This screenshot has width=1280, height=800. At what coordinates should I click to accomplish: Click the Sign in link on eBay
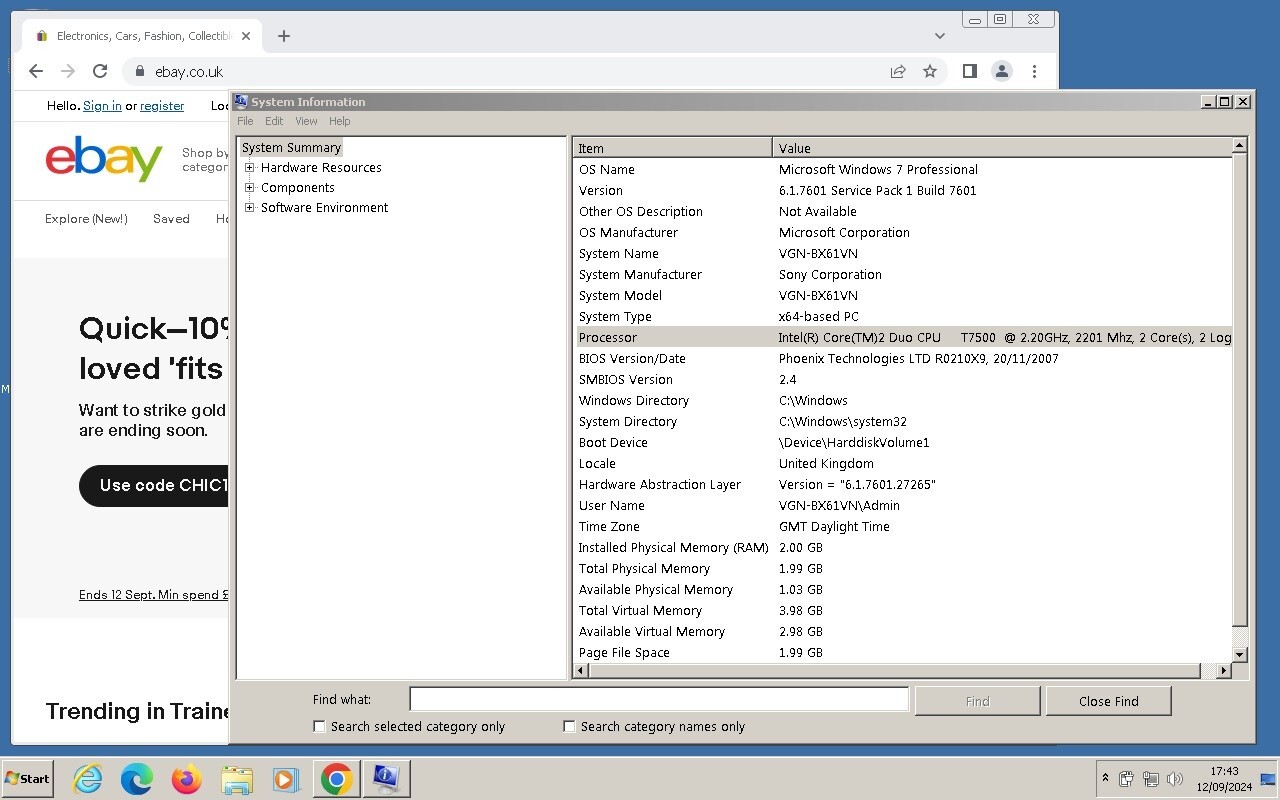[x=102, y=106]
